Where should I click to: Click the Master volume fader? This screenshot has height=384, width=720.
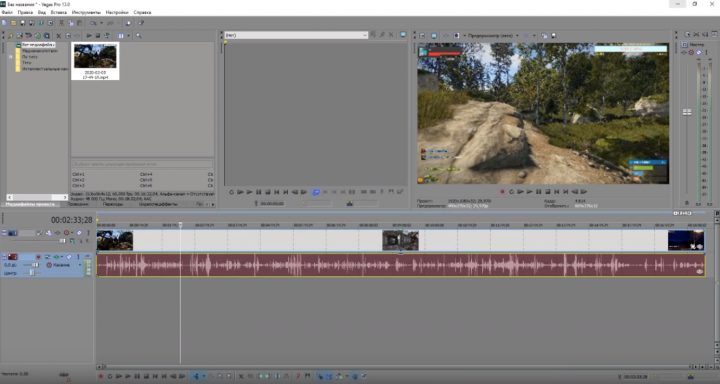pyautogui.click(x=687, y=112)
